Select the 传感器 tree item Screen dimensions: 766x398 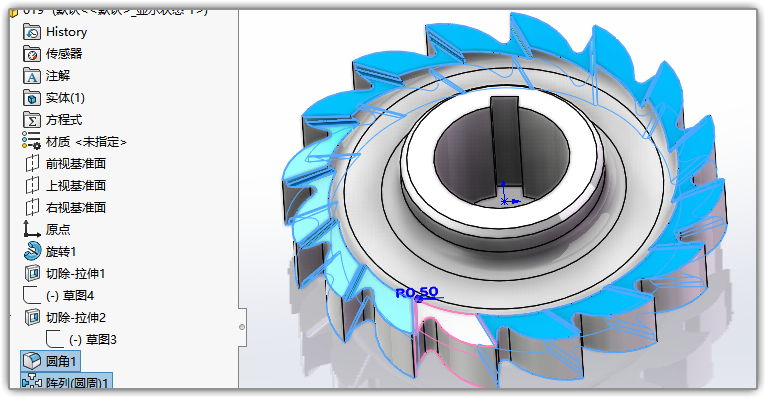tap(64, 54)
